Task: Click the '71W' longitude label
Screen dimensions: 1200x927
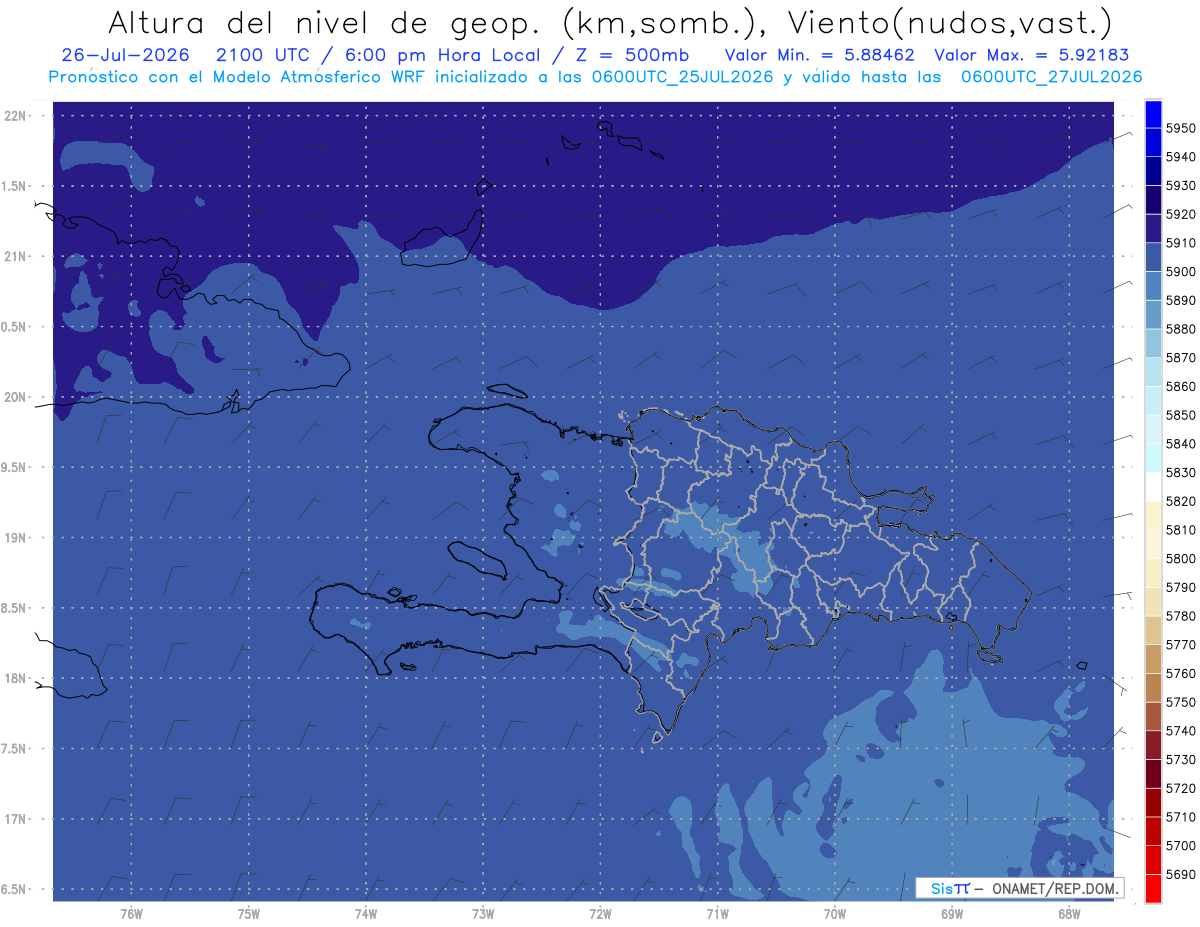Action: pyautogui.click(x=717, y=914)
